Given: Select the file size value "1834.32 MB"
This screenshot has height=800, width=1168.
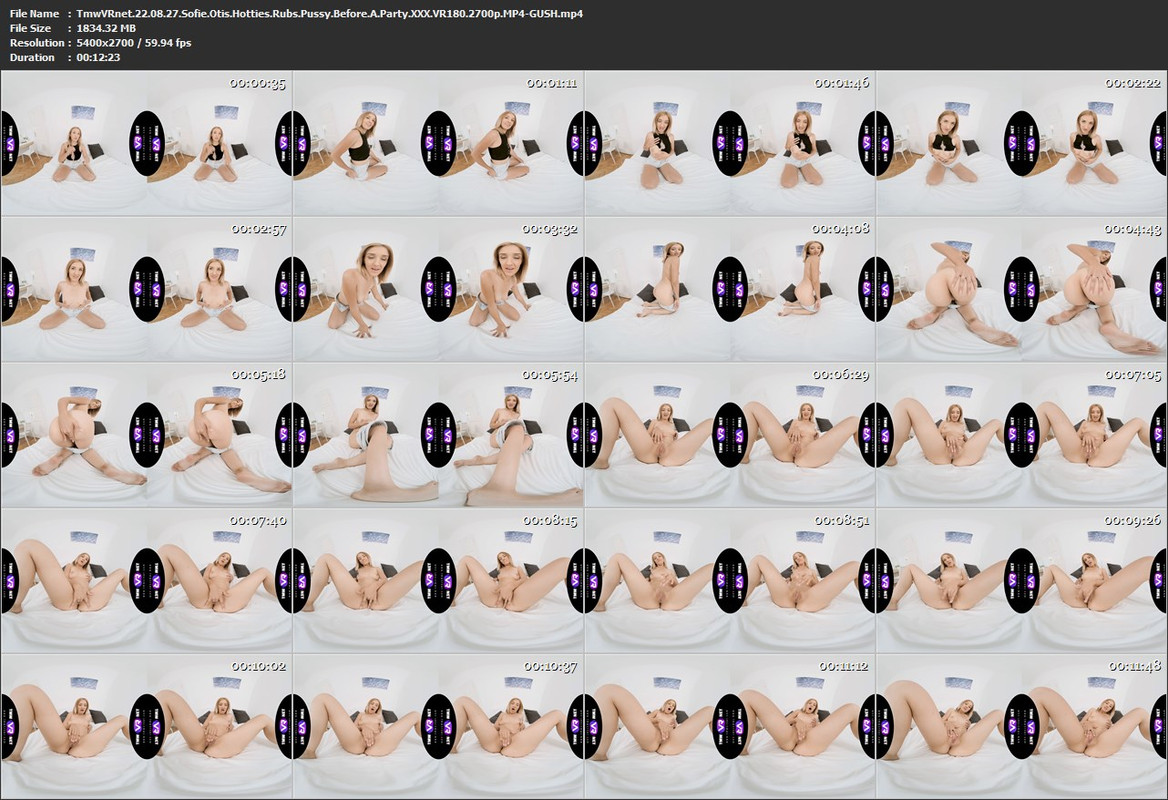Looking at the screenshot, I should pos(106,28).
